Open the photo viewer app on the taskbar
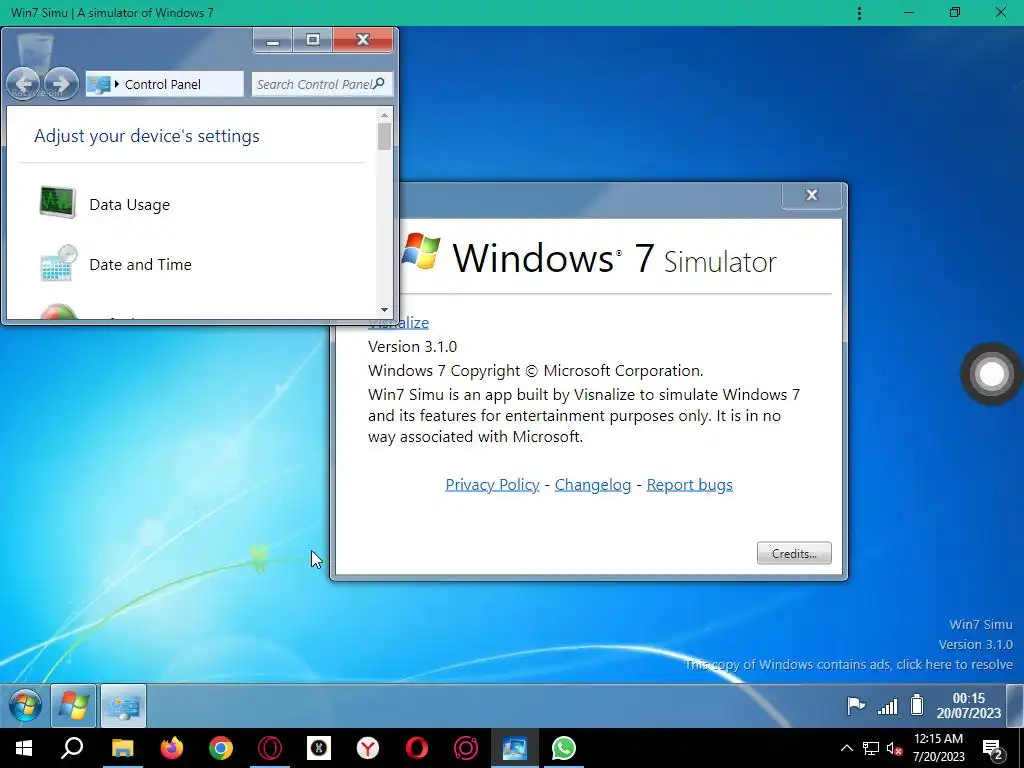Screen dimensions: 1024x768 coord(515,748)
